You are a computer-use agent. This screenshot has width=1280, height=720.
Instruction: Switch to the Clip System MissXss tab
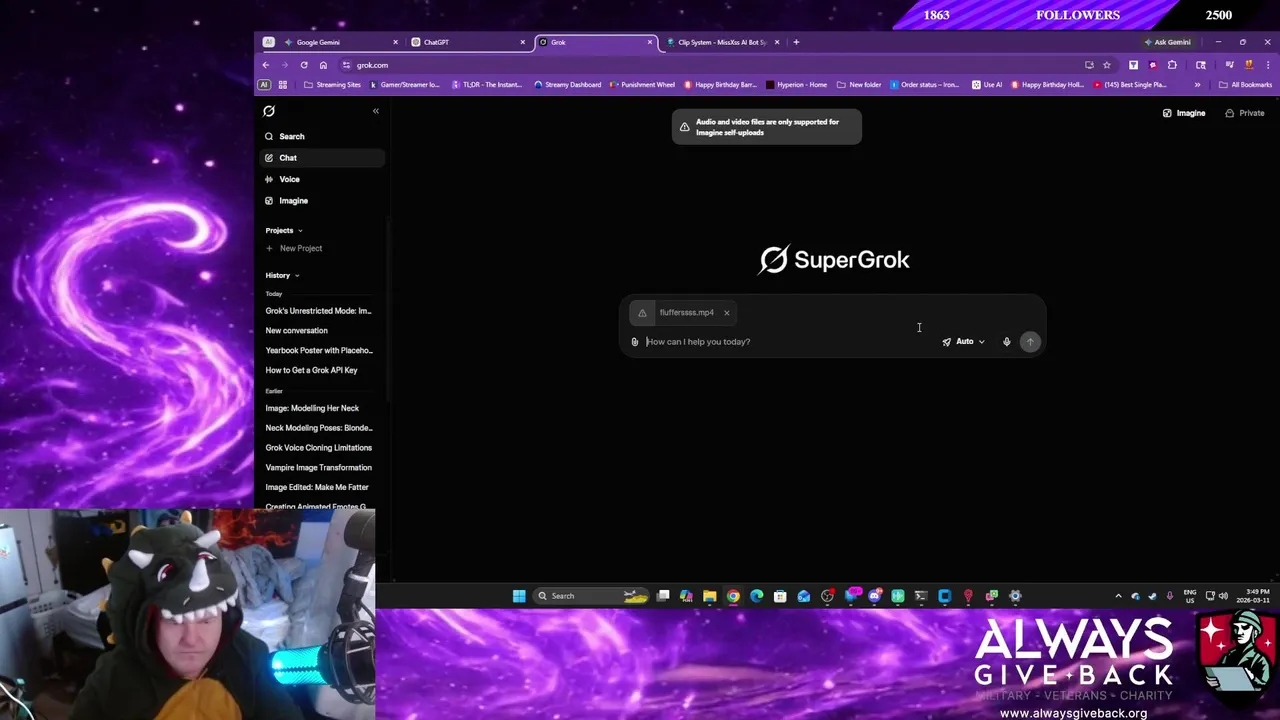tap(722, 42)
